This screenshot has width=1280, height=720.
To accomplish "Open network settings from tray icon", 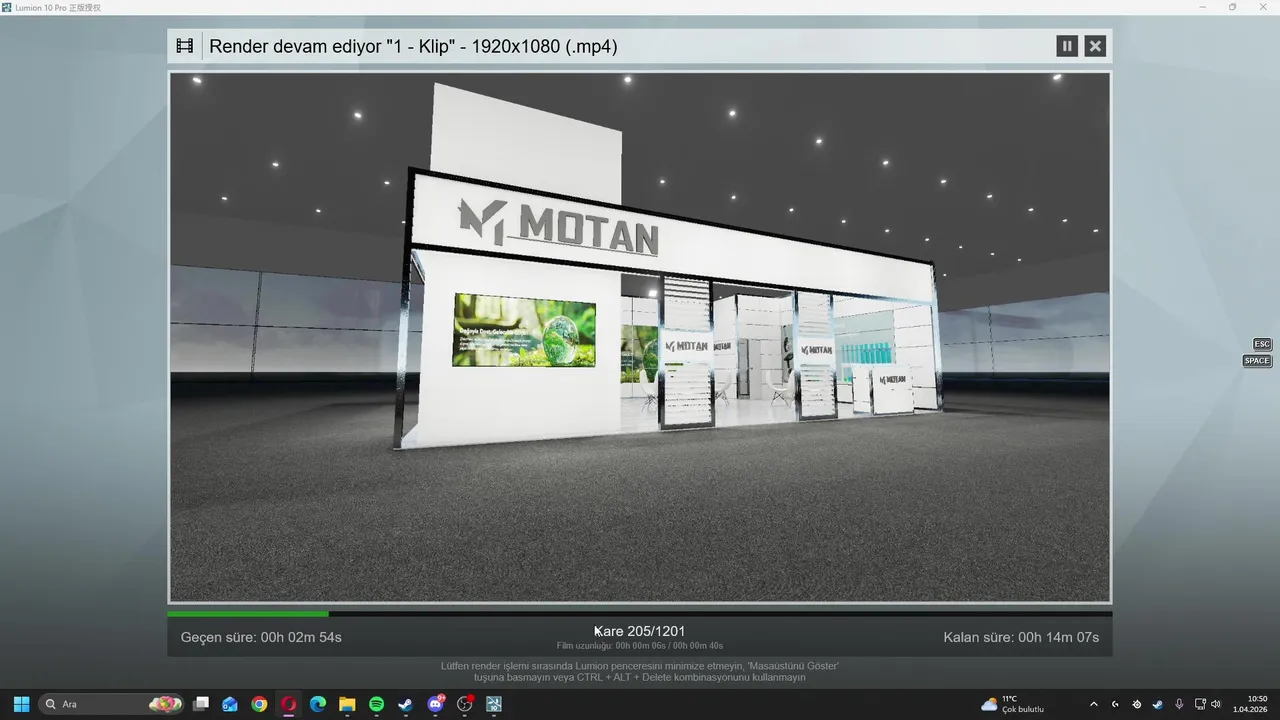I will point(1200,704).
